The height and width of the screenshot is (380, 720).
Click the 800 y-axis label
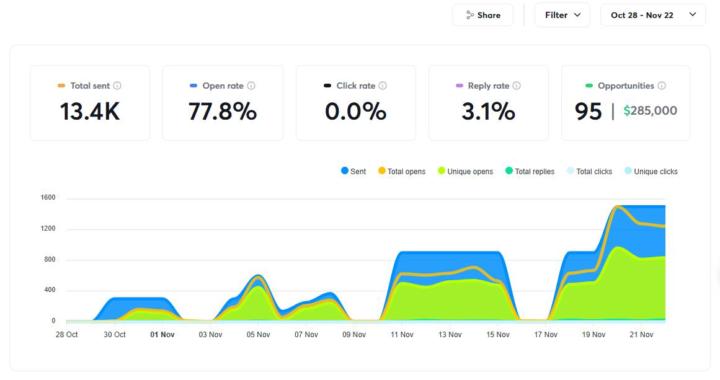coord(50,259)
